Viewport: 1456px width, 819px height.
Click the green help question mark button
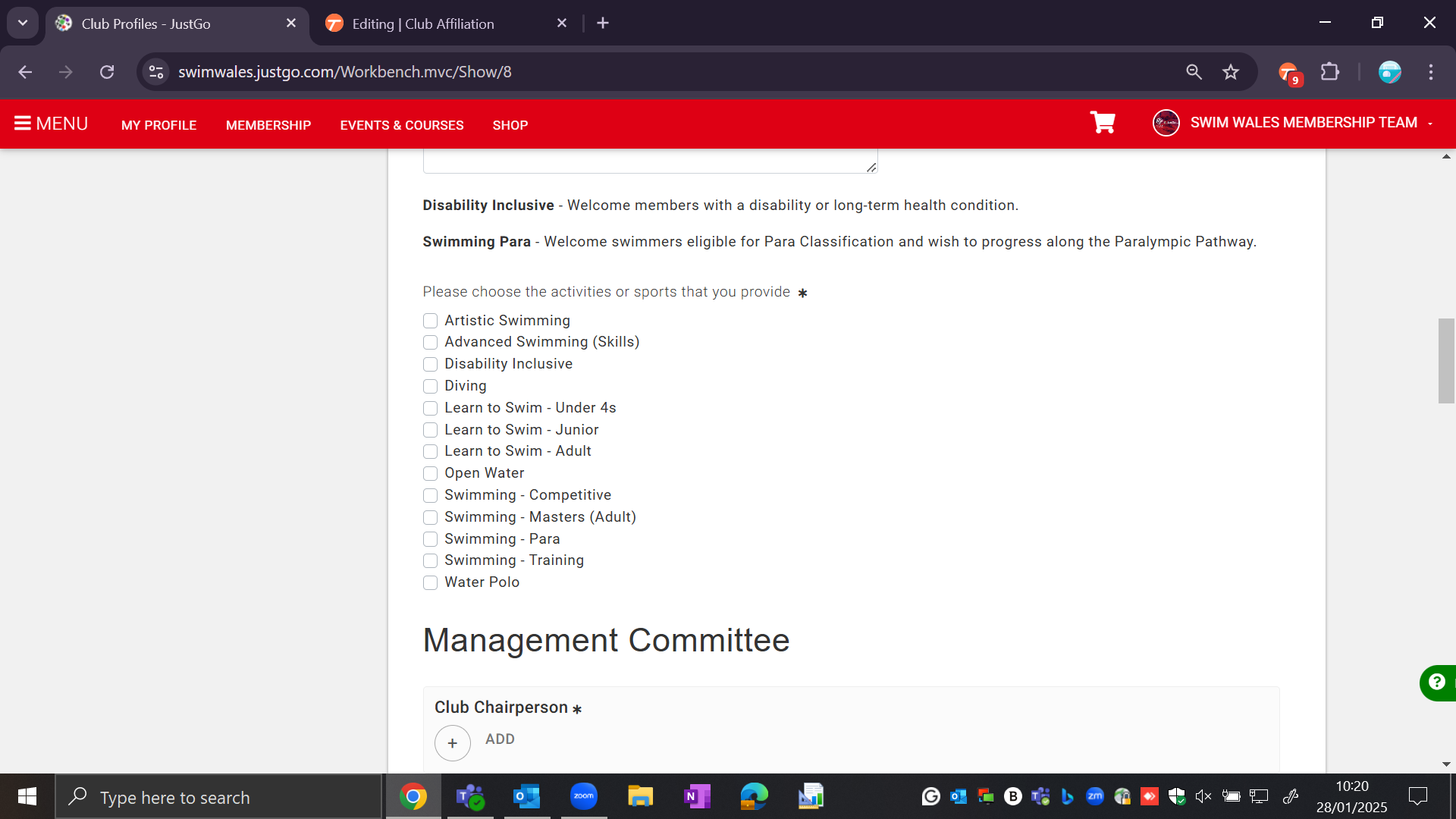pyautogui.click(x=1436, y=682)
